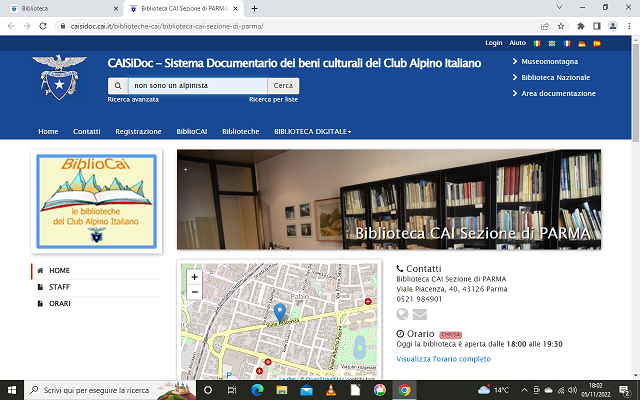Click the Windows taskbar search box
Image resolution: width=640 pixels, height=400 pixels.
pos(110,390)
